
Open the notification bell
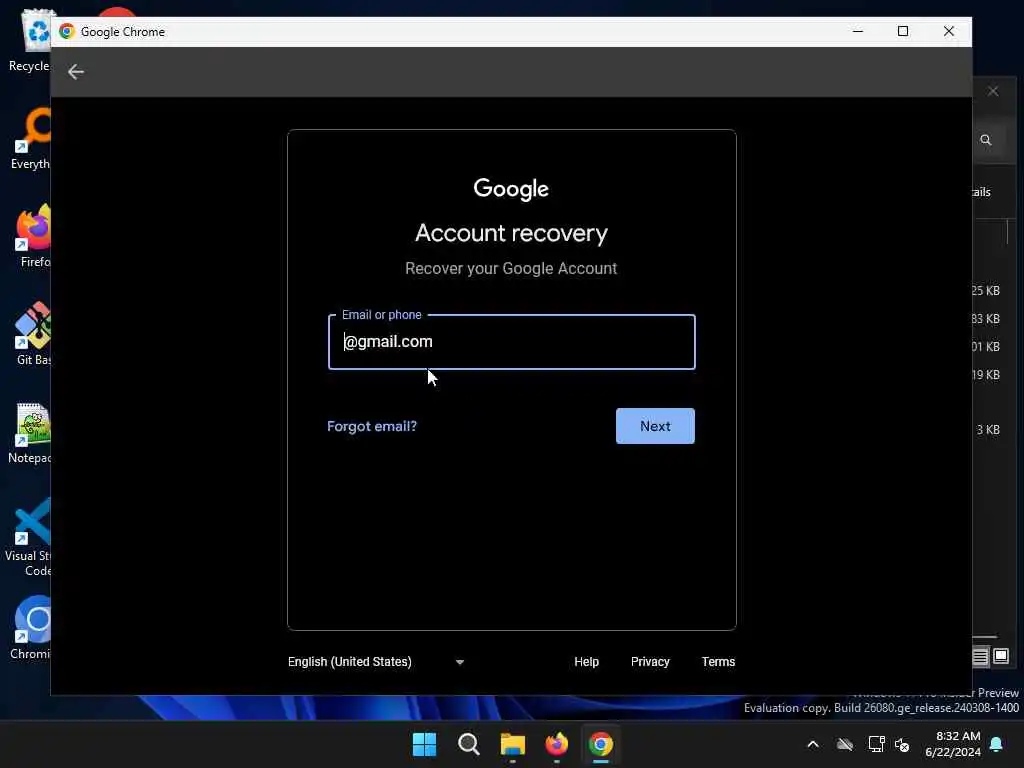coord(997,744)
